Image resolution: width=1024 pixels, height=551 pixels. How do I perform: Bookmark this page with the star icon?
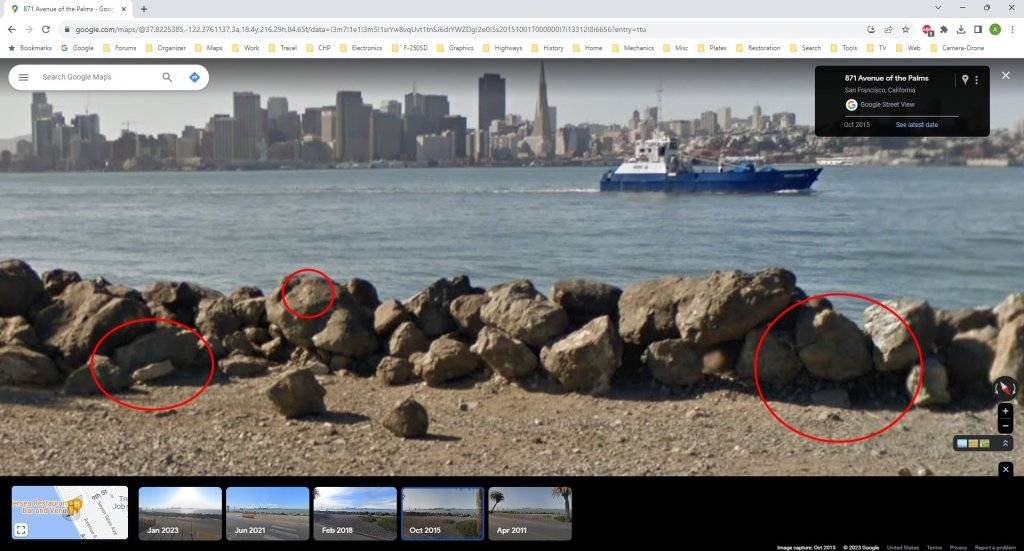coord(905,29)
